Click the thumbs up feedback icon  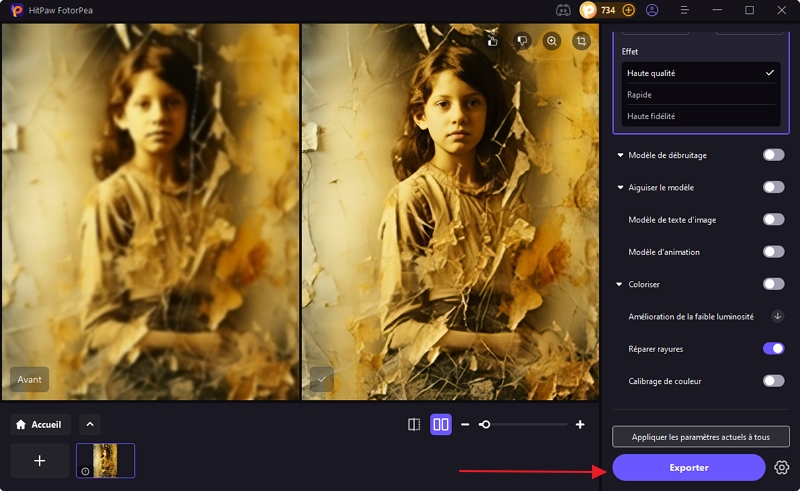coord(492,41)
